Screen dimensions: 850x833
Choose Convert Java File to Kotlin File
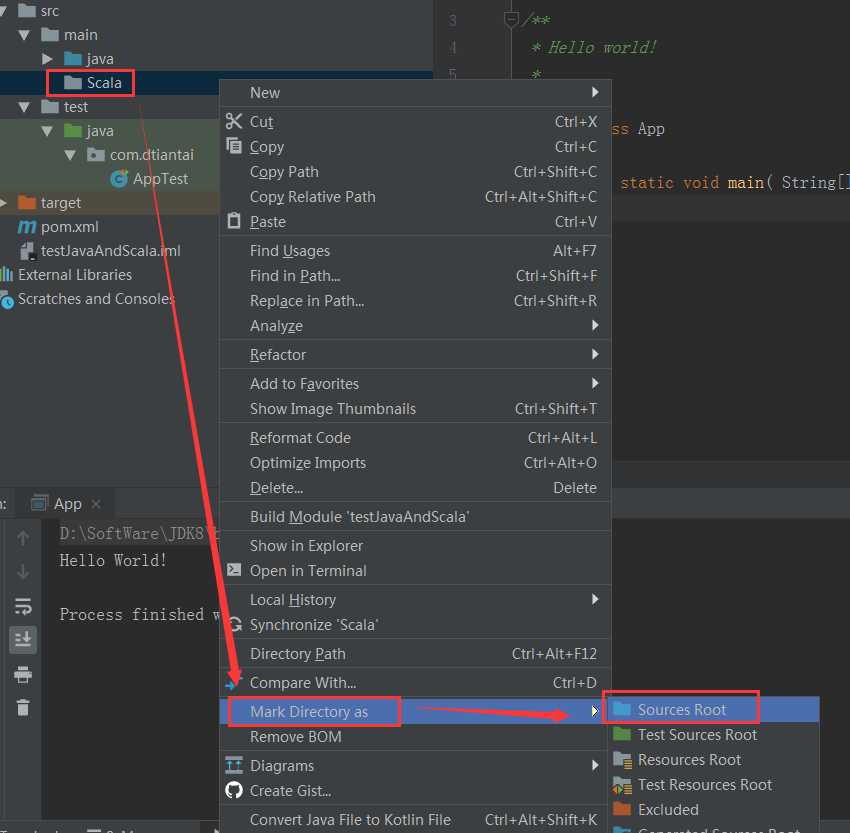[415, 819]
